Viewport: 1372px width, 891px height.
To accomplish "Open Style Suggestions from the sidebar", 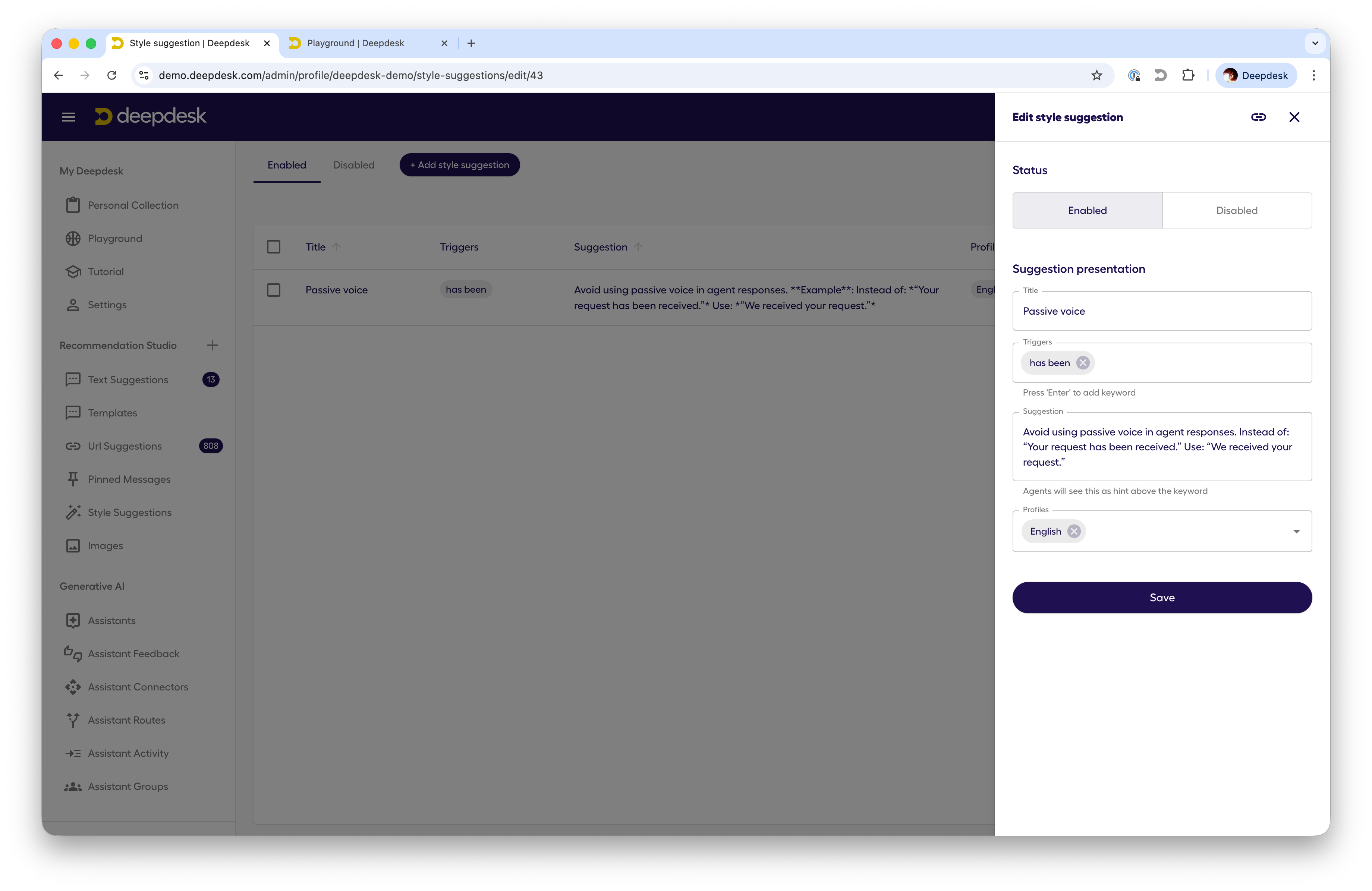I will coord(129,512).
